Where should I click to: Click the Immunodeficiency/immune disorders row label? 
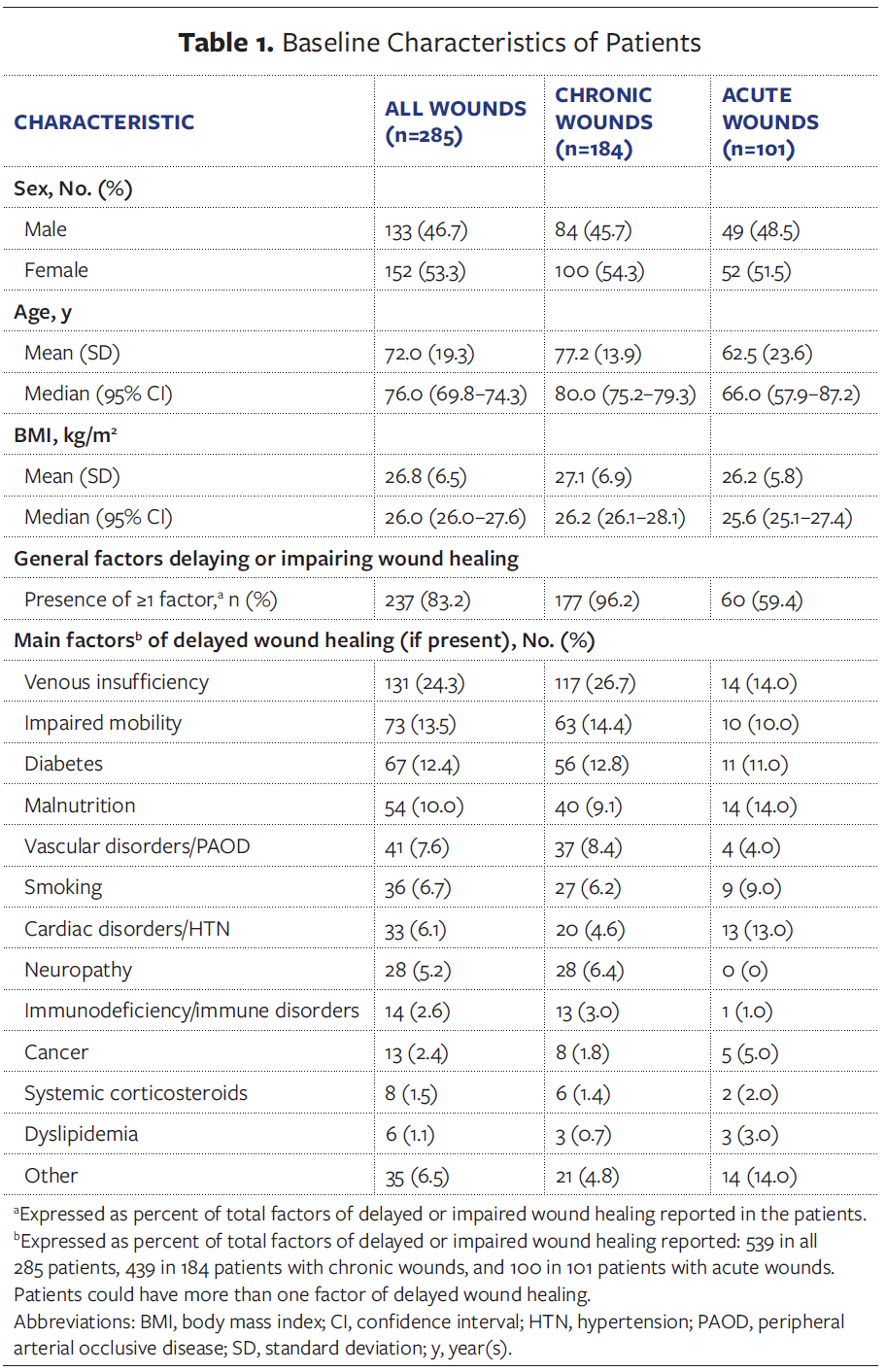pyautogui.click(x=191, y=1011)
